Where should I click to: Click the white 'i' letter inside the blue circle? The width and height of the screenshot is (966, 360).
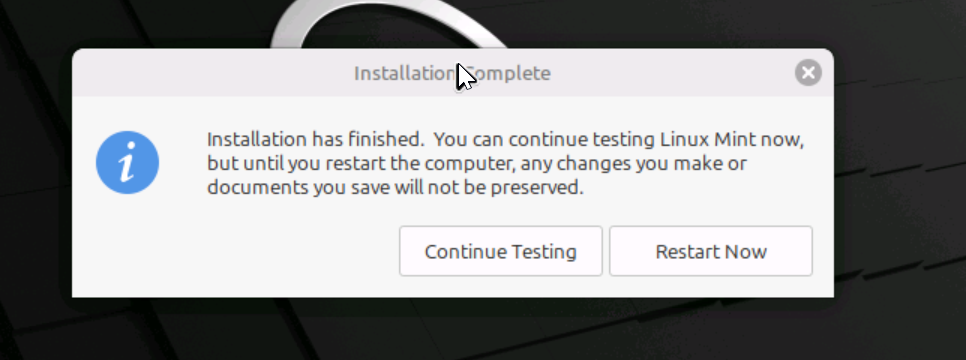coord(127,163)
